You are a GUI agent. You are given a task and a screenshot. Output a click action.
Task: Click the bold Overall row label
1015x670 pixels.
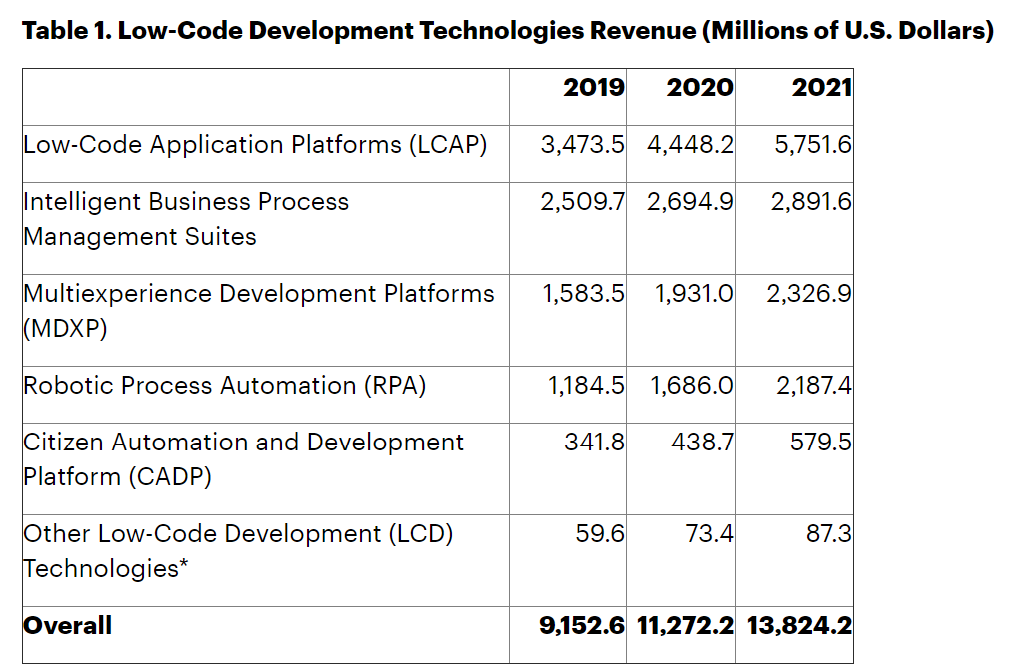click(67, 626)
